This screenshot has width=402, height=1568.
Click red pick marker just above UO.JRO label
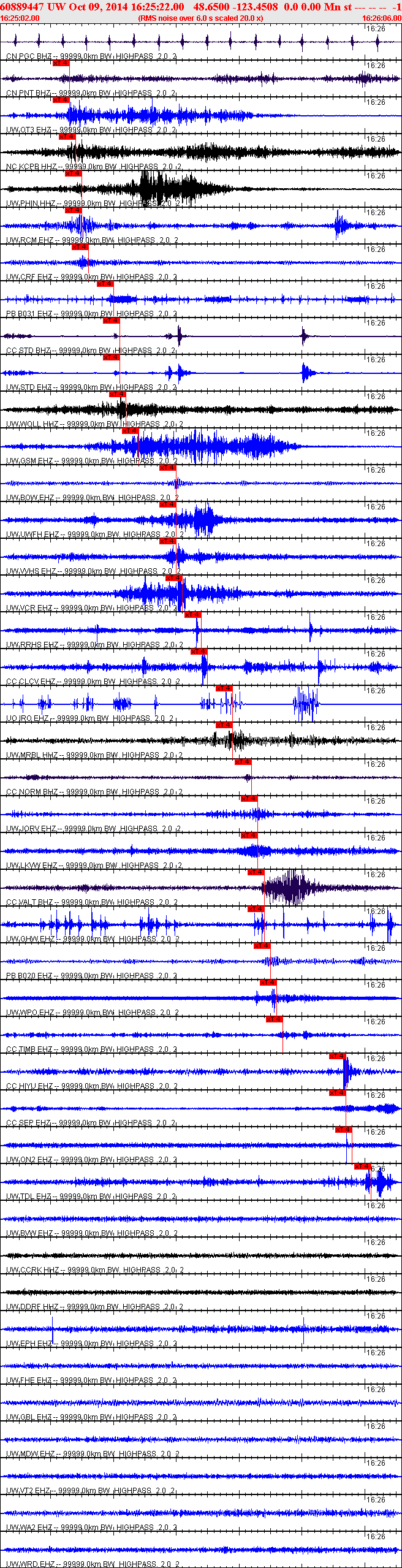pyautogui.click(x=224, y=688)
